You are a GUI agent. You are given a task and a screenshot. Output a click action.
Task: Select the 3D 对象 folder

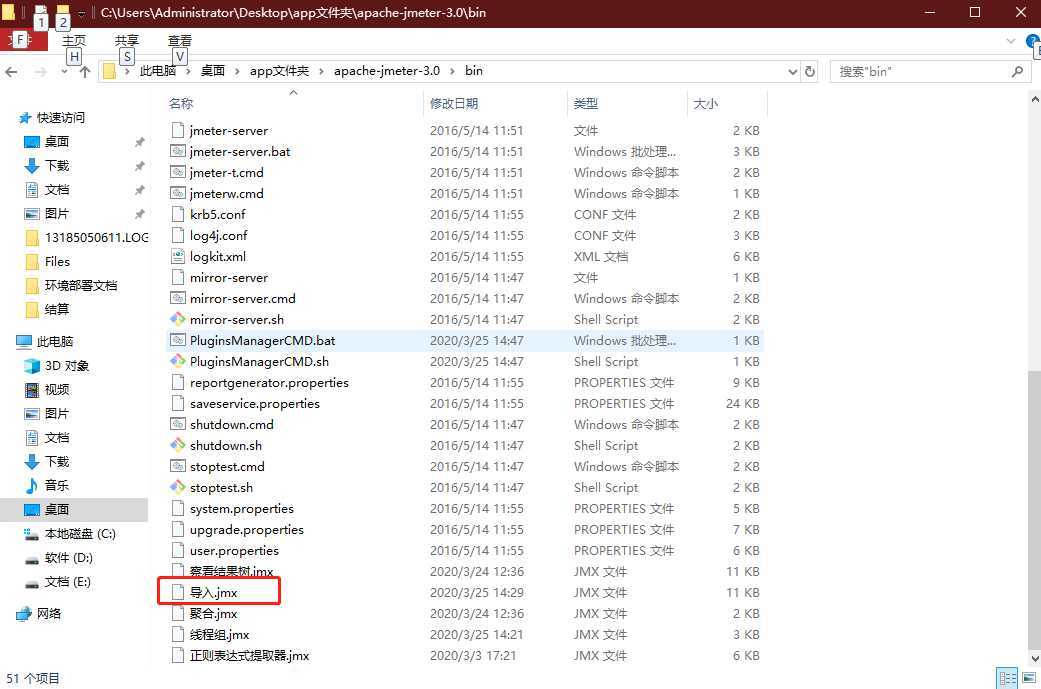(x=66, y=365)
